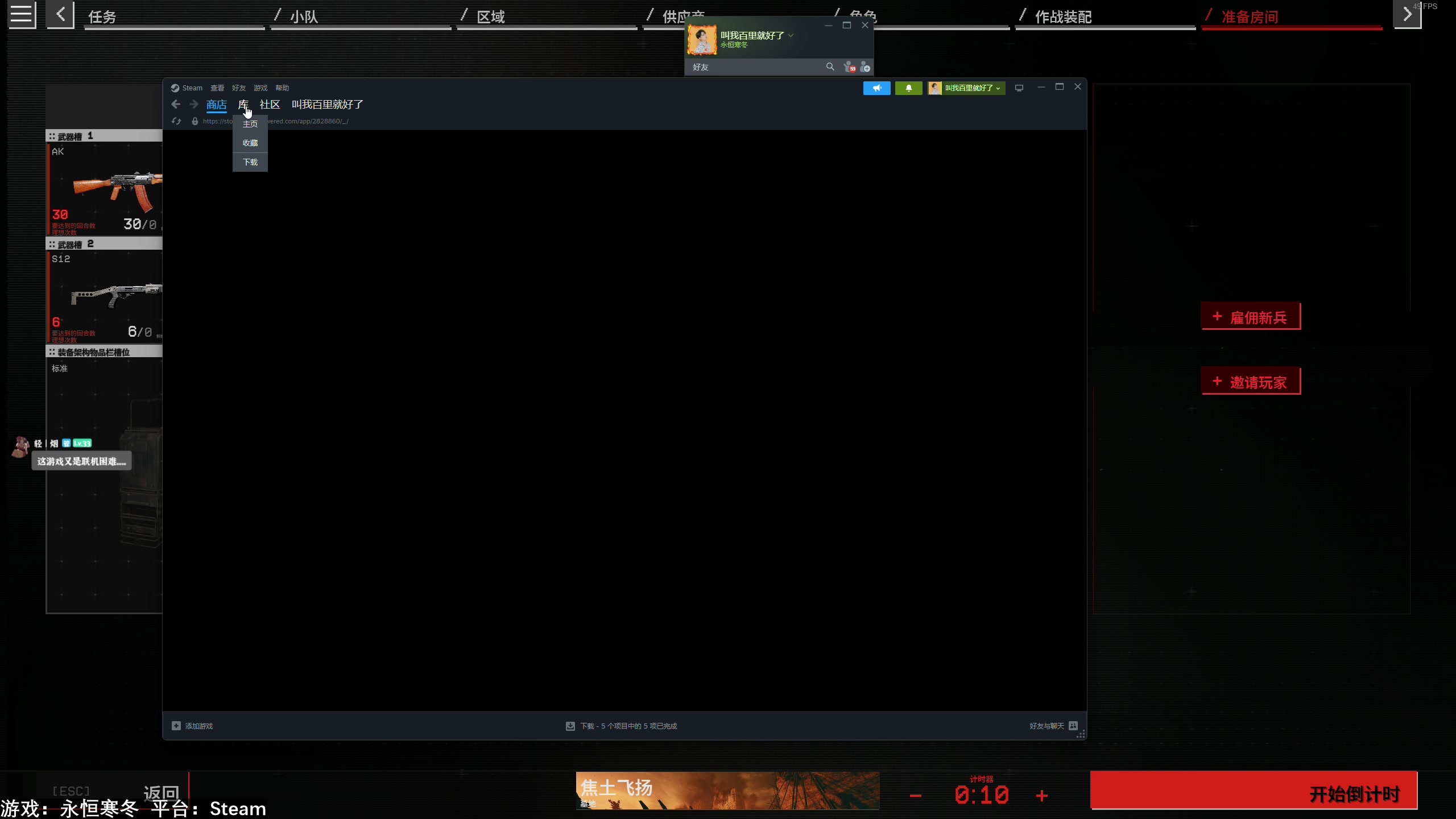This screenshot has height=819, width=1456.
Task: Search friends with magnifier icon
Action: coord(830,67)
